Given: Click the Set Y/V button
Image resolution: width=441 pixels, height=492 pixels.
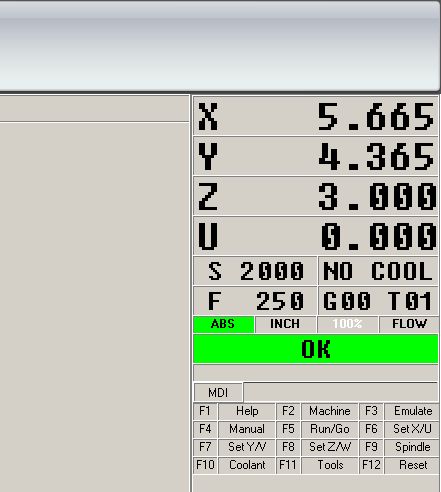Looking at the screenshot, I should [x=247, y=447].
